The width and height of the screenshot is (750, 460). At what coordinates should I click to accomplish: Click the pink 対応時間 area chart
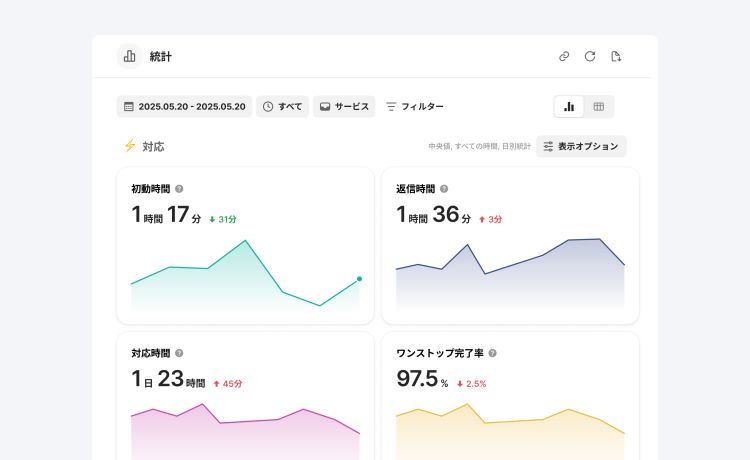pos(245,433)
